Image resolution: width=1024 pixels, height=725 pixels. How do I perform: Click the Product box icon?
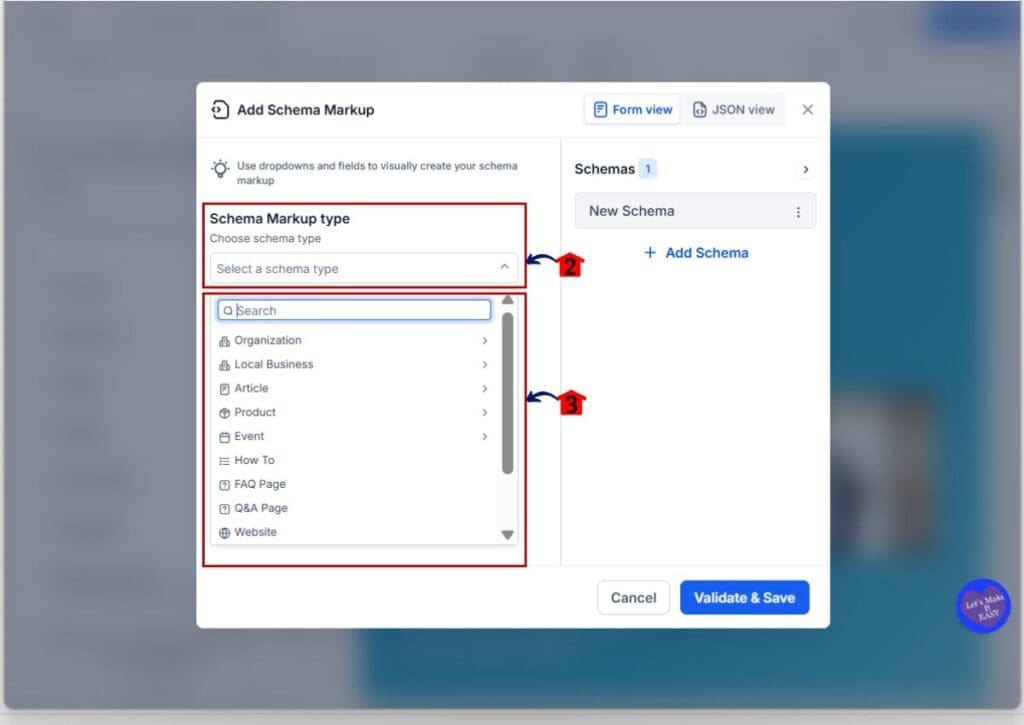[x=224, y=413]
